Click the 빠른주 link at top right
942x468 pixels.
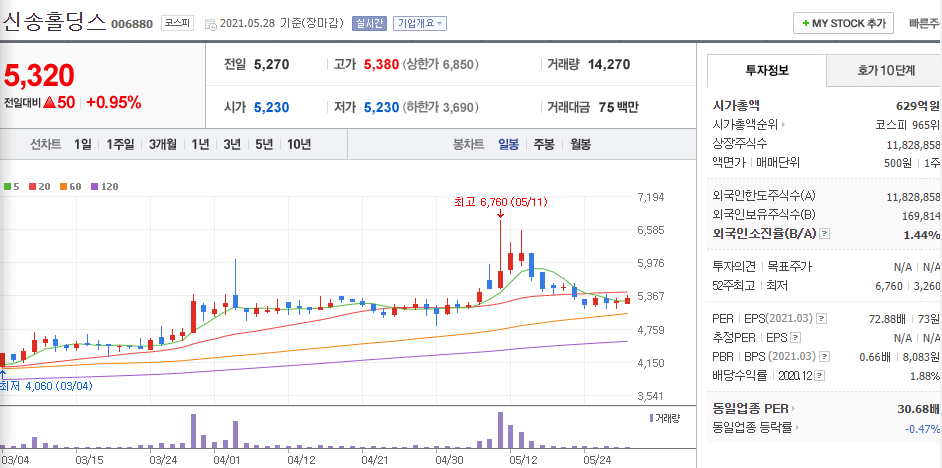[x=924, y=24]
